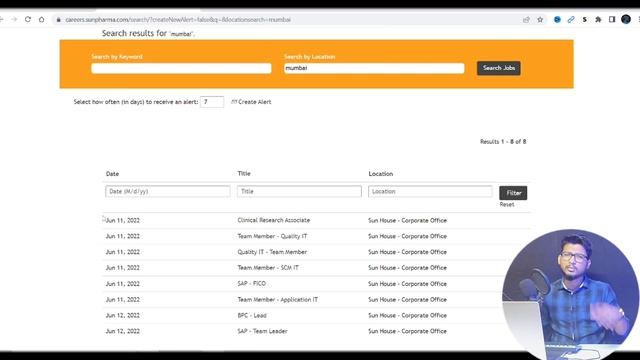Open SAP - Team Leader job listing

coord(262,331)
